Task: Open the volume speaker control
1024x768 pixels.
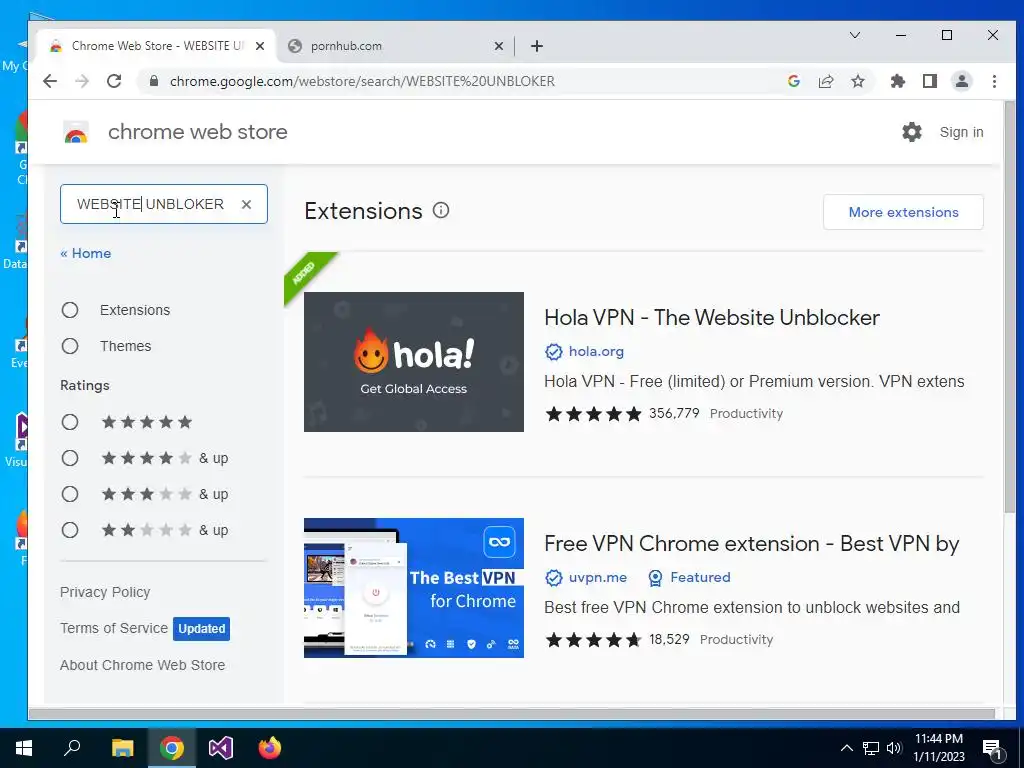Action: click(894, 748)
